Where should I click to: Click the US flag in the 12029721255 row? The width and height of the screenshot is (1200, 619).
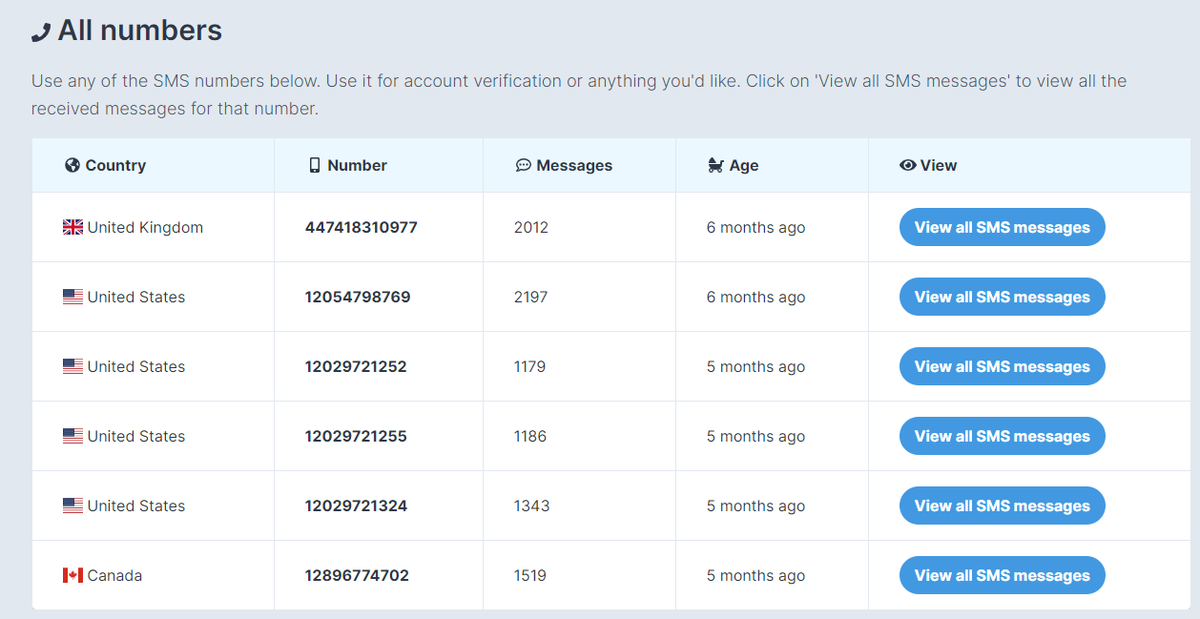pyautogui.click(x=73, y=436)
